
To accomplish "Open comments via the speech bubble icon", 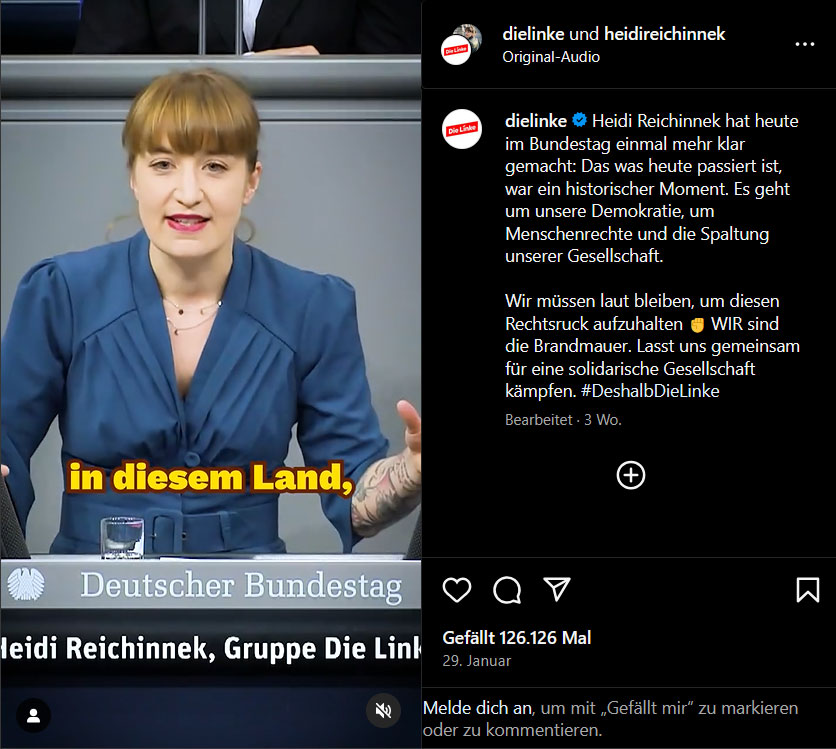I will coord(507,590).
